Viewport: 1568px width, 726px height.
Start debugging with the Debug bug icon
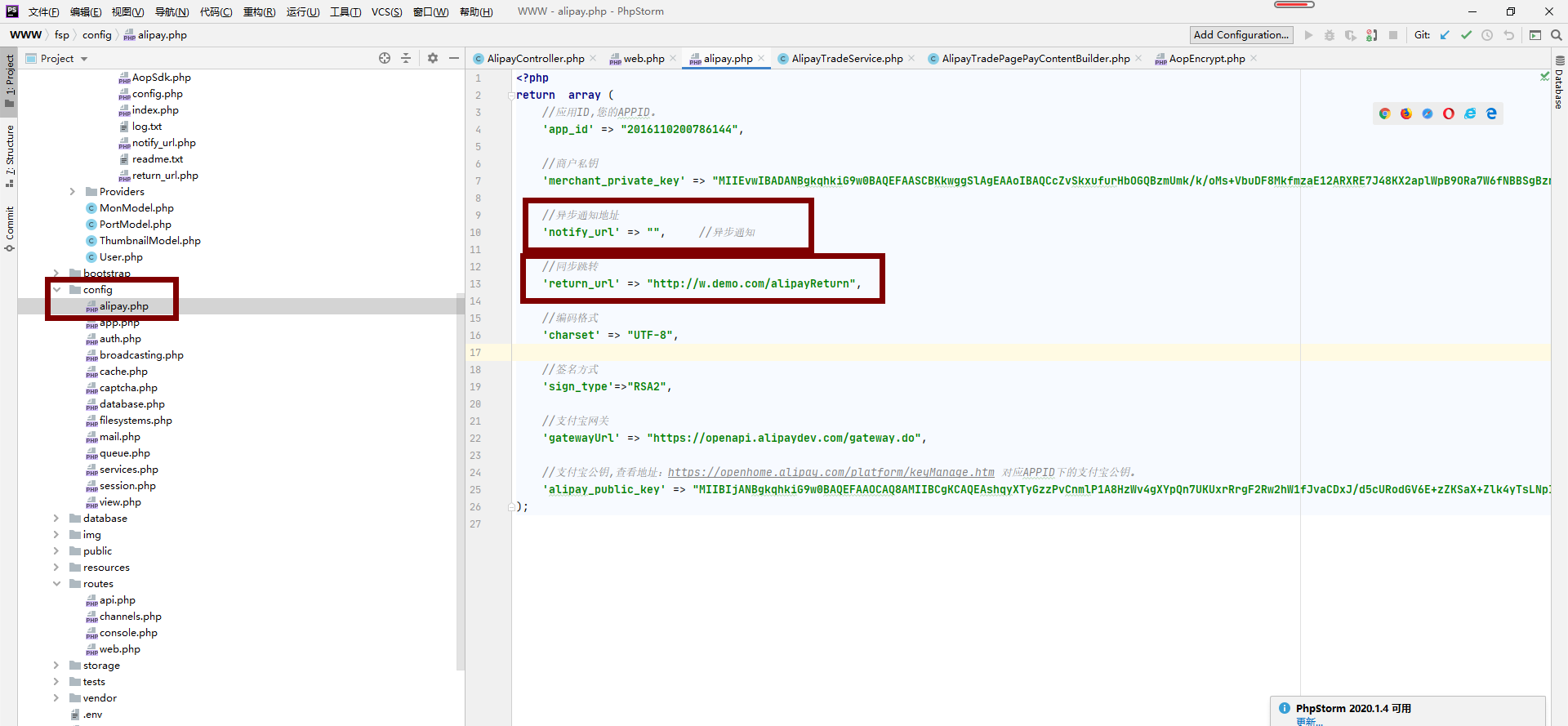point(1330,35)
